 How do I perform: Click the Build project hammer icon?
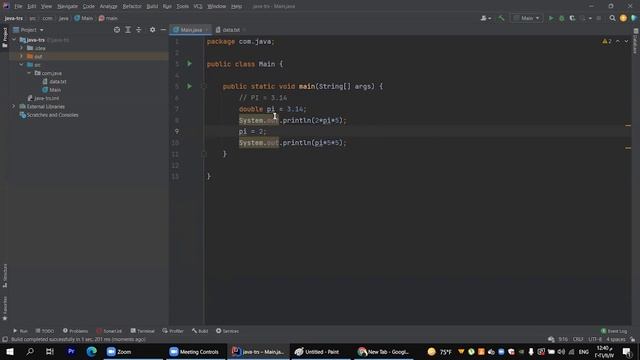501,18
